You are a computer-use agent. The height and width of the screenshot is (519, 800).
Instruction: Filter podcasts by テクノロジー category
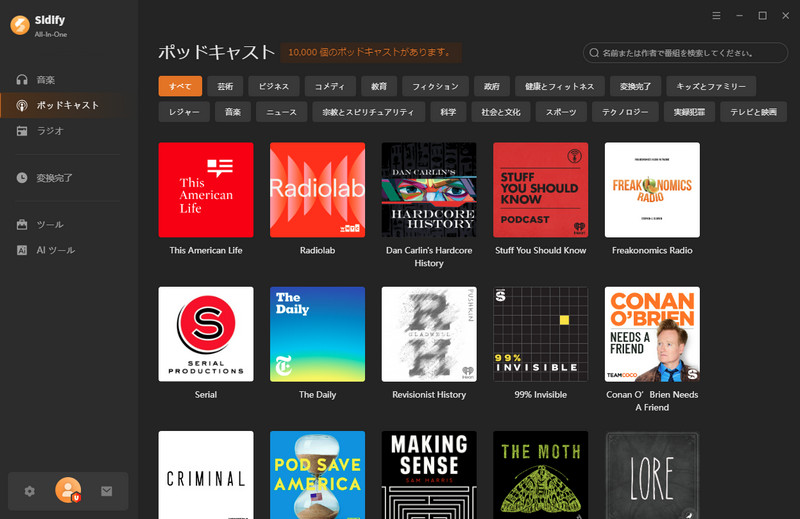tap(623, 112)
